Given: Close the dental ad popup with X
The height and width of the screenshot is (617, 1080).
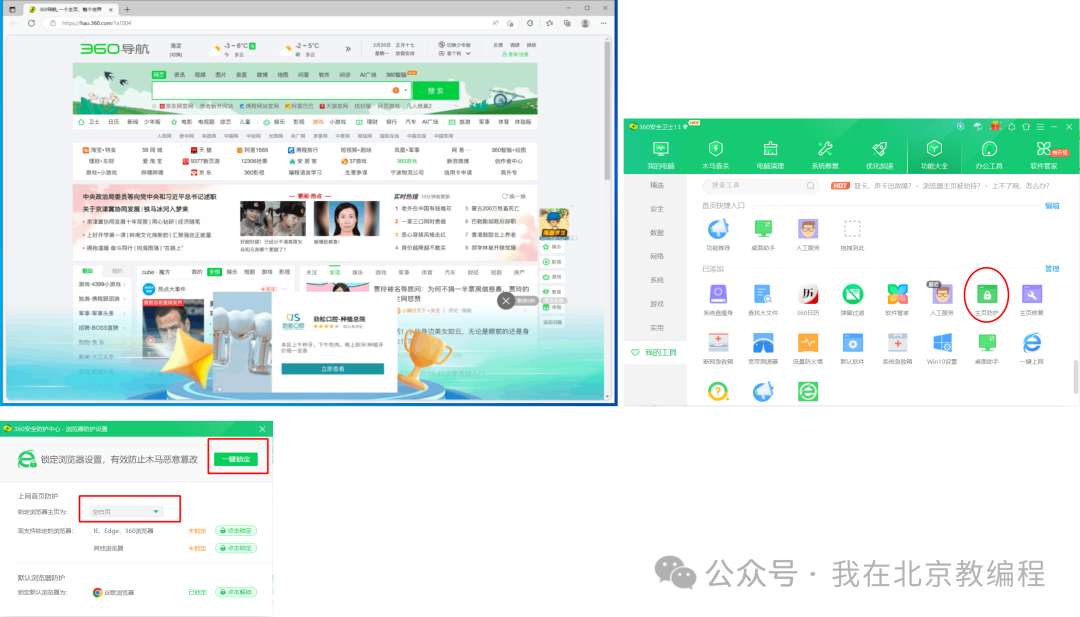Looking at the screenshot, I should pyautogui.click(x=506, y=300).
